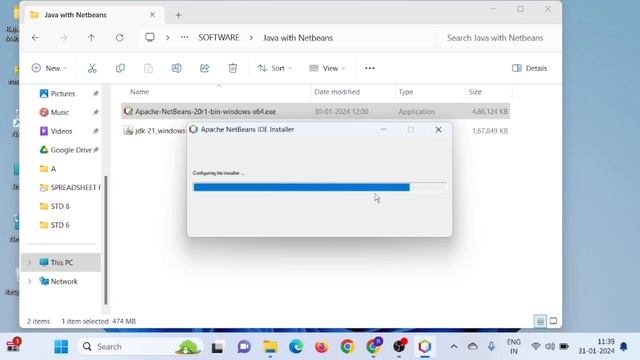Launch Google Chrome from taskbar
This screenshot has height=360, width=640.
tap(347, 347)
